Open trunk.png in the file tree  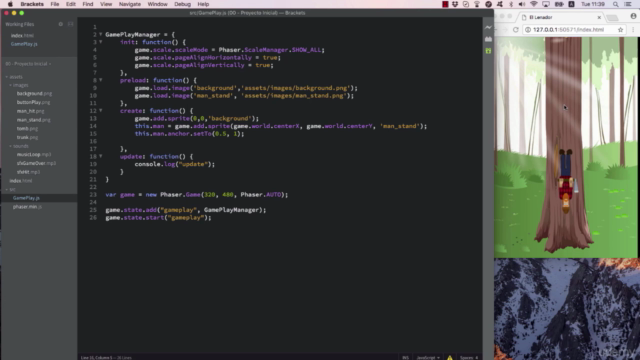(28, 138)
